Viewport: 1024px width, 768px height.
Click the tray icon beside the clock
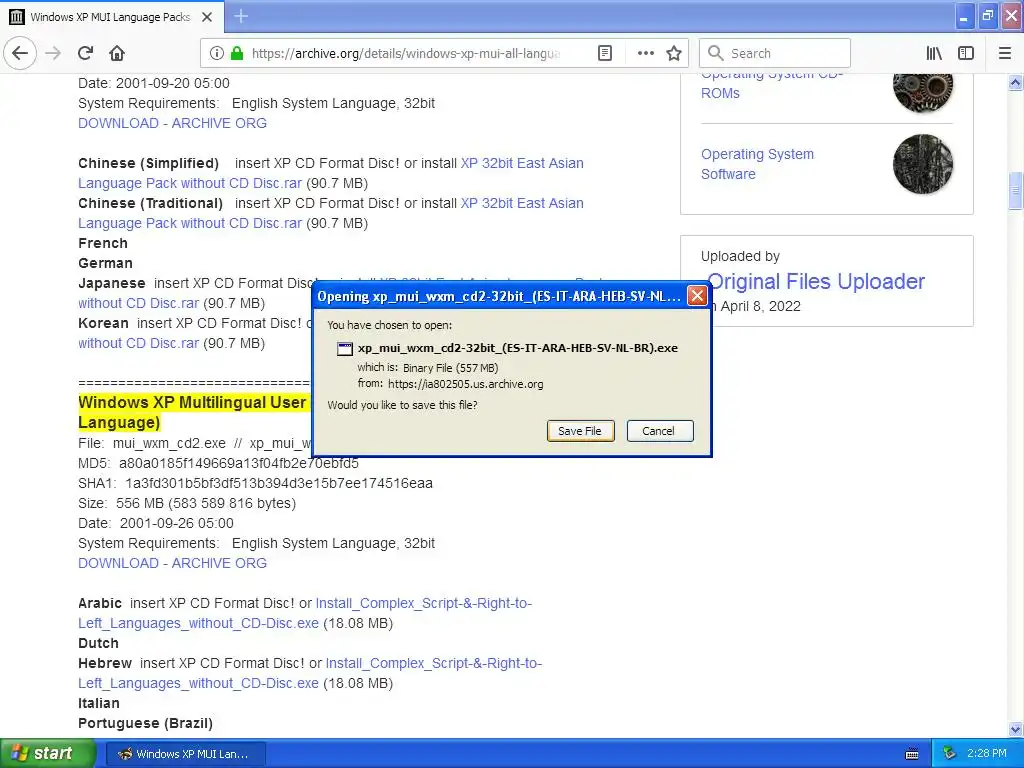click(950, 754)
